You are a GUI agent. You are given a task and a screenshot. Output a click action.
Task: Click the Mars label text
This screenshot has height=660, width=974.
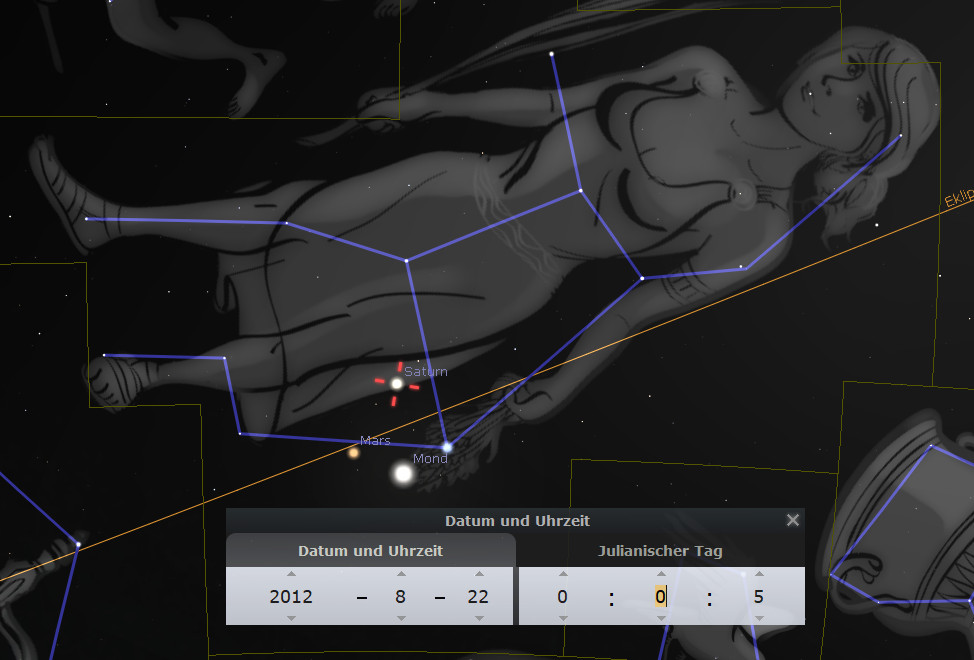(x=375, y=440)
